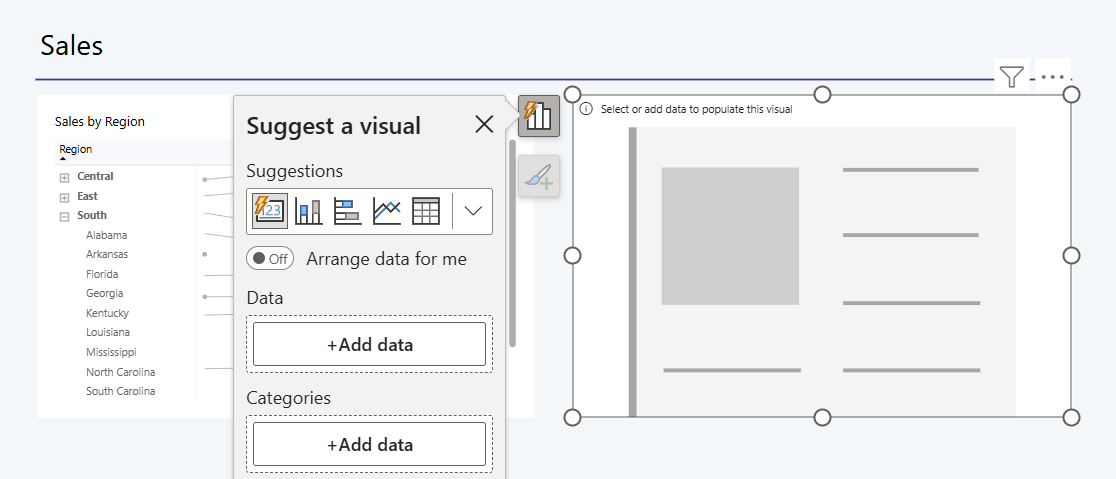The height and width of the screenshot is (479, 1116).
Task: Choose the table visual suggestion icon
Action: pos(426,211)
